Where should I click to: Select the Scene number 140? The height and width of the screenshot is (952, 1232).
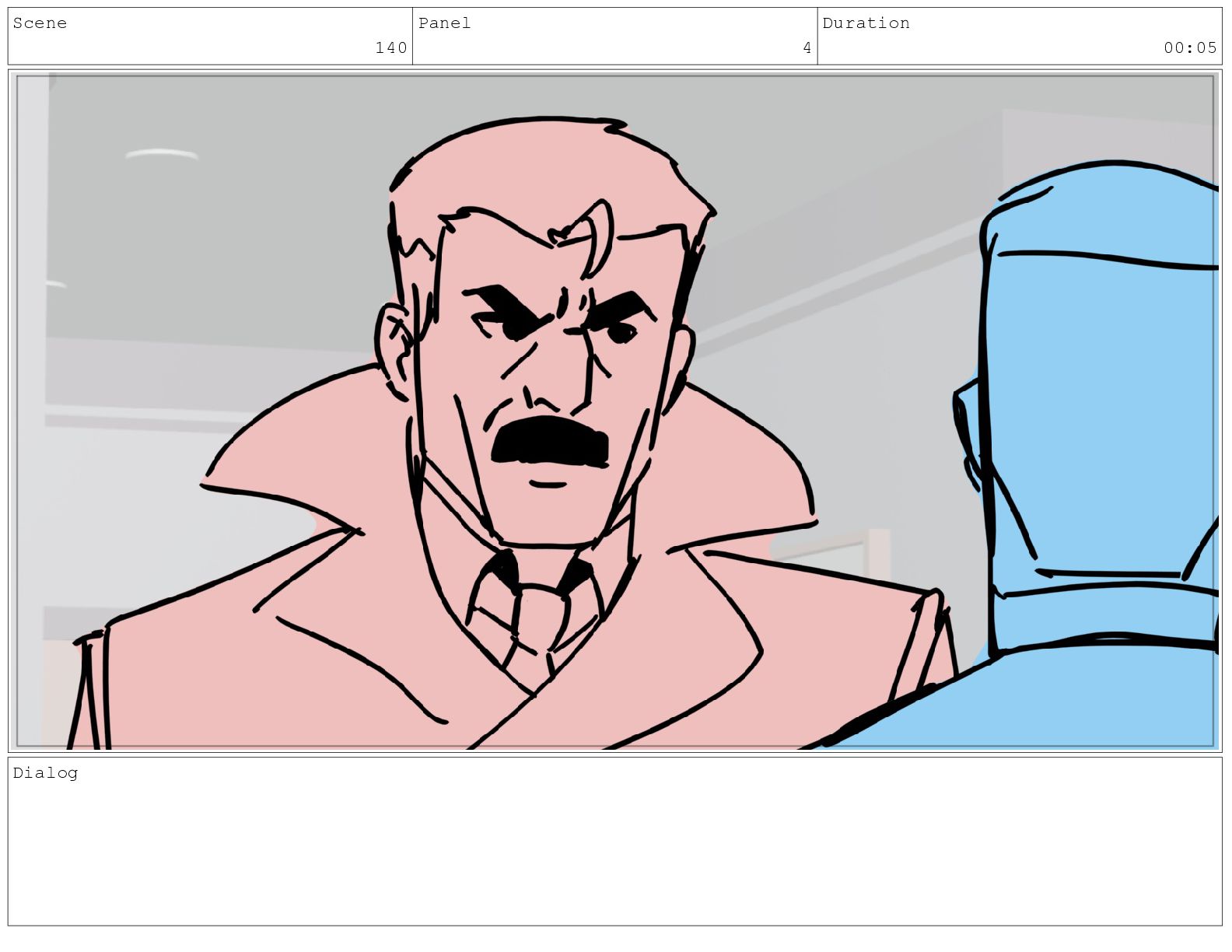[391, 48]
